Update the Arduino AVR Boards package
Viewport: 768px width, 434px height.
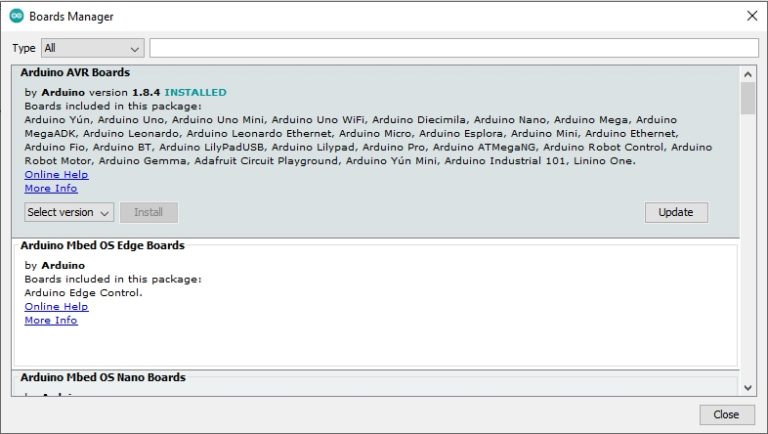click(676, 212)
